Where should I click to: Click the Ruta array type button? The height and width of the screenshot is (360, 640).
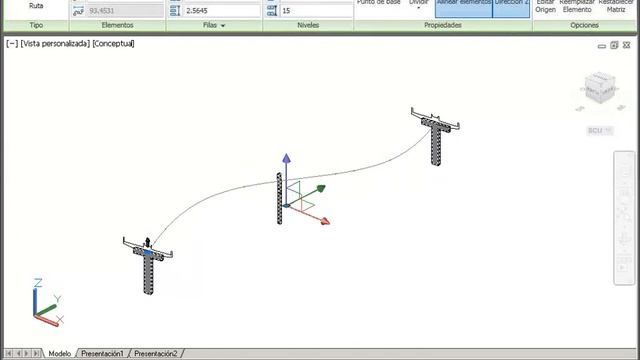(36, 6)
